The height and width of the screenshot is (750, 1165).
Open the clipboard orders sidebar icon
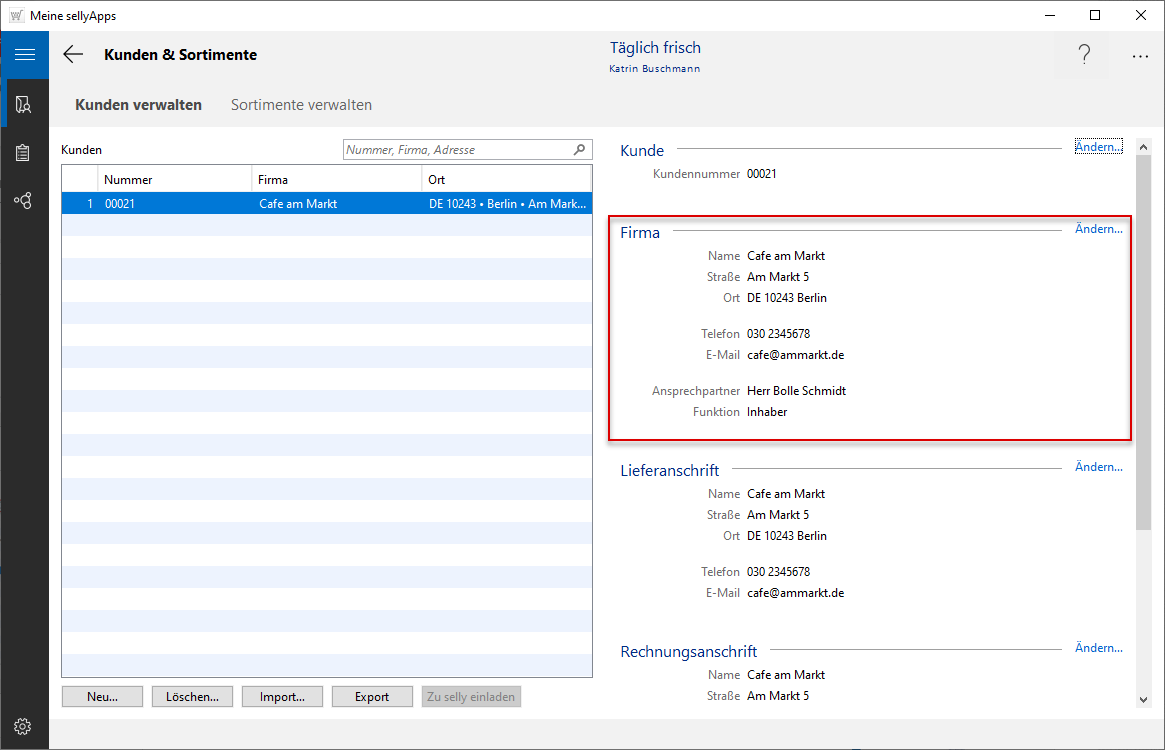pyautogui.click(x=24, y=153)
